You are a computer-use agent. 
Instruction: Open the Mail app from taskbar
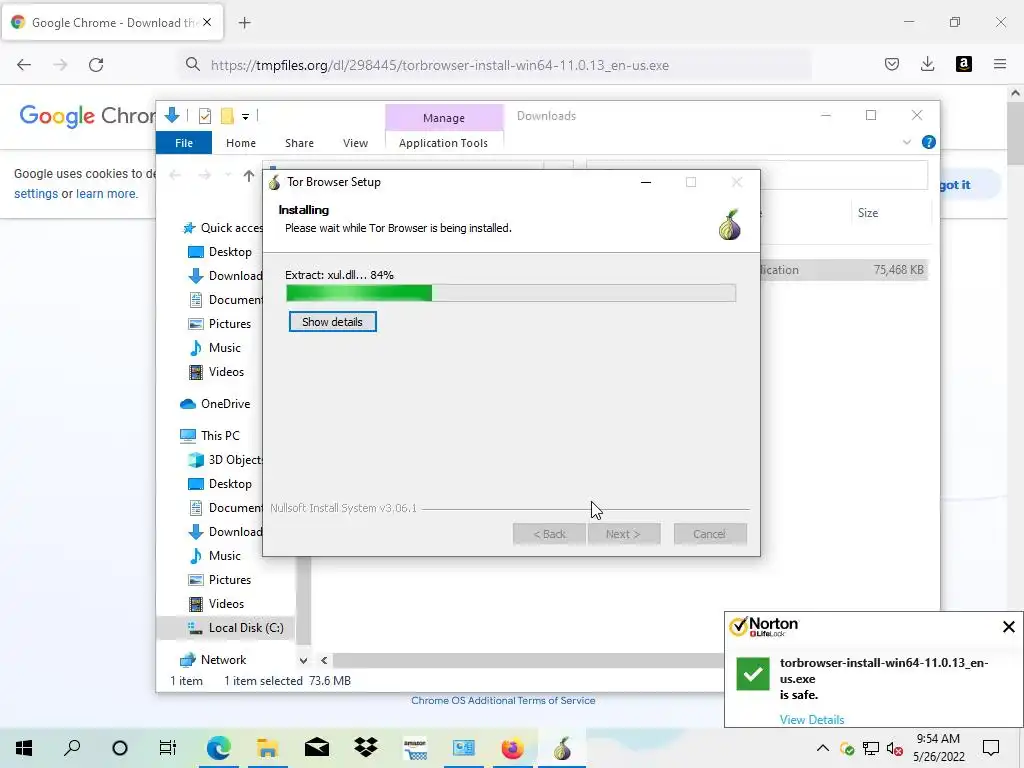[x=317, y=748]
